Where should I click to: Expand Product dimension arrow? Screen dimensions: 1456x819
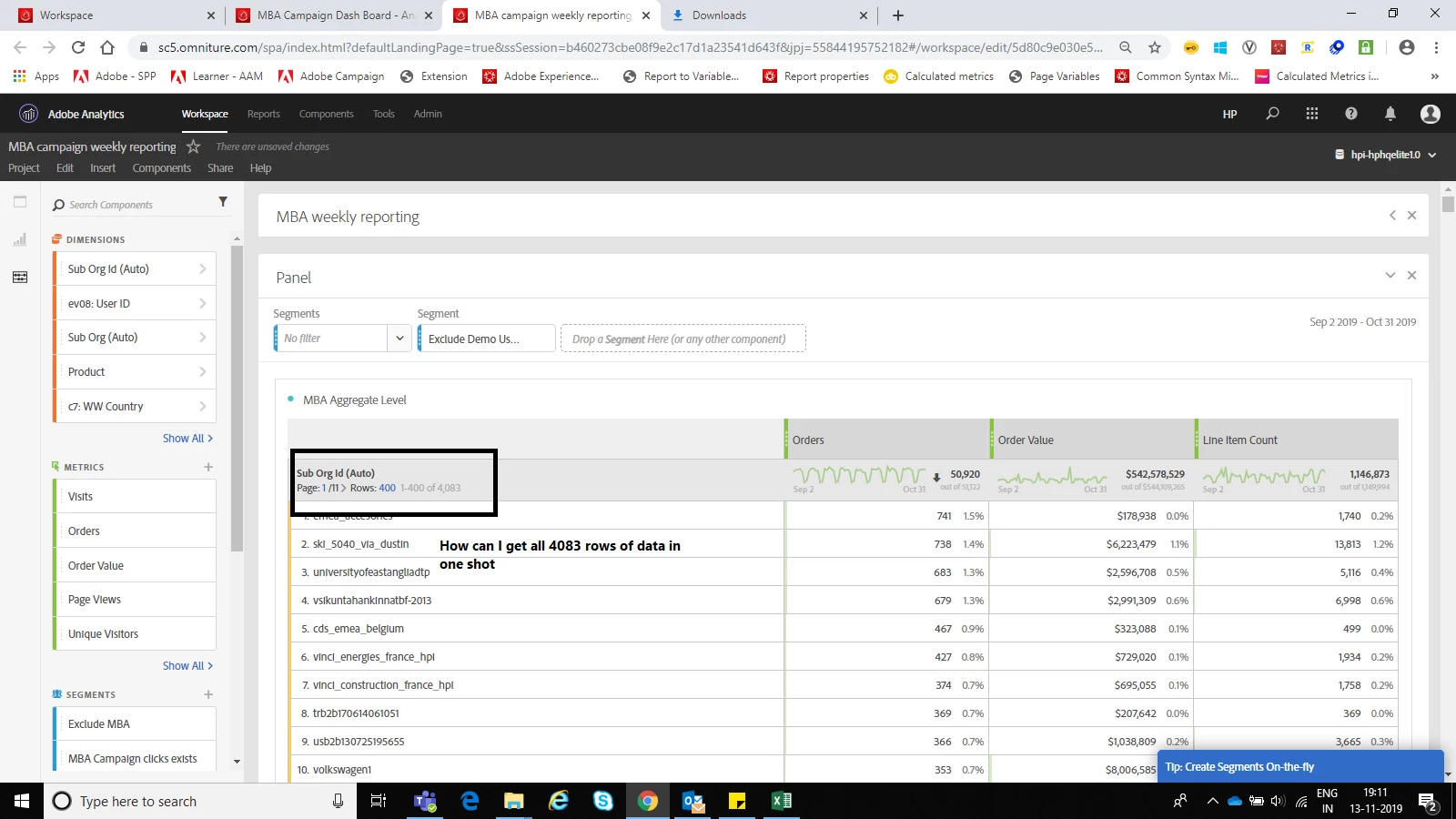[202, 371]
